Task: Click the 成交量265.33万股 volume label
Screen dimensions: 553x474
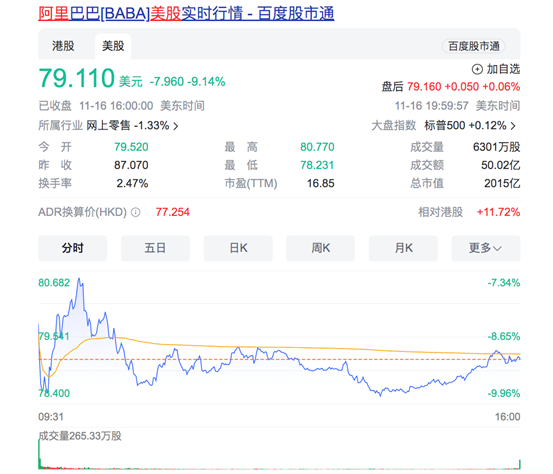Action: [80, 436]
